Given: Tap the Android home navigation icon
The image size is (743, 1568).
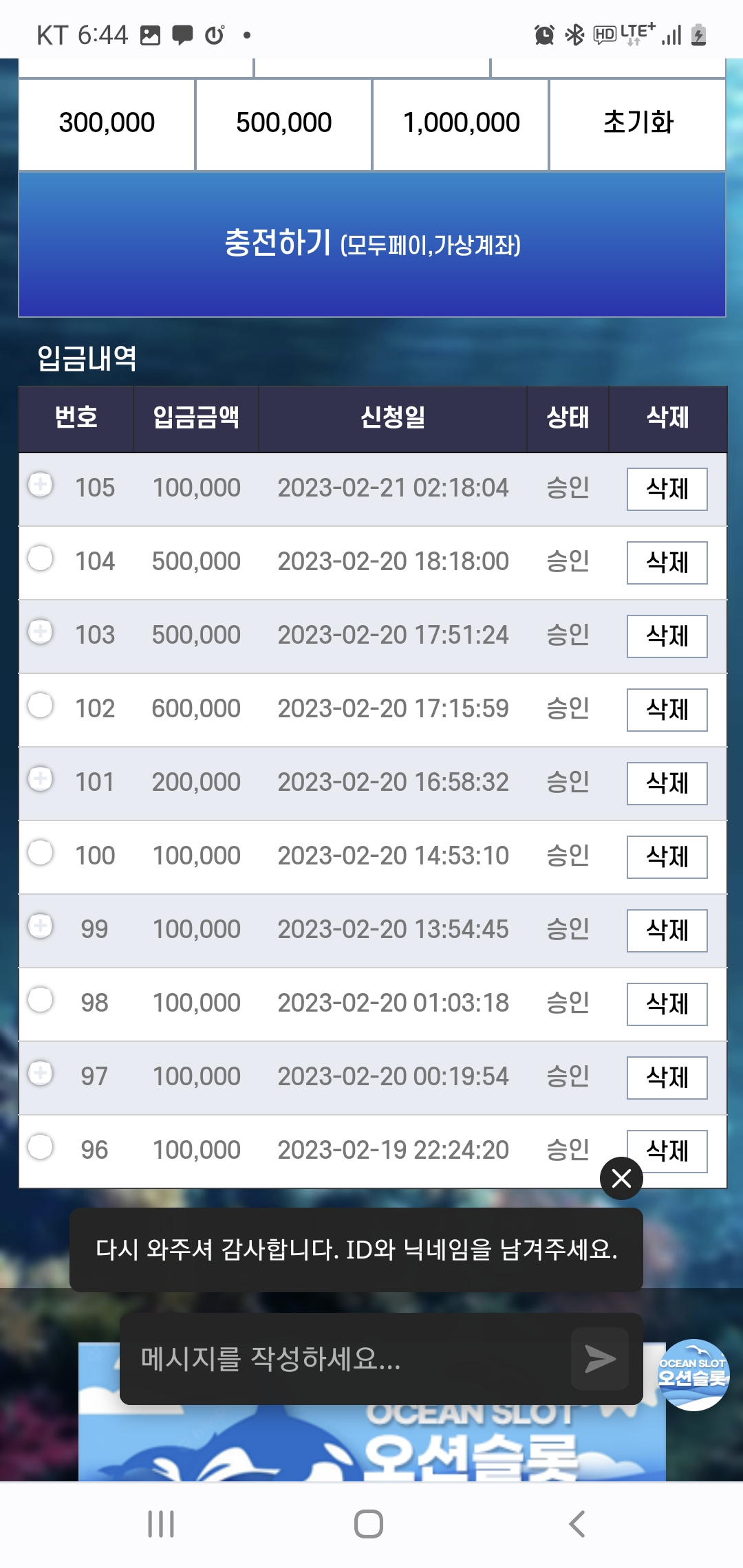Looking at the screenshot, I should click(x=369, y=1524).
